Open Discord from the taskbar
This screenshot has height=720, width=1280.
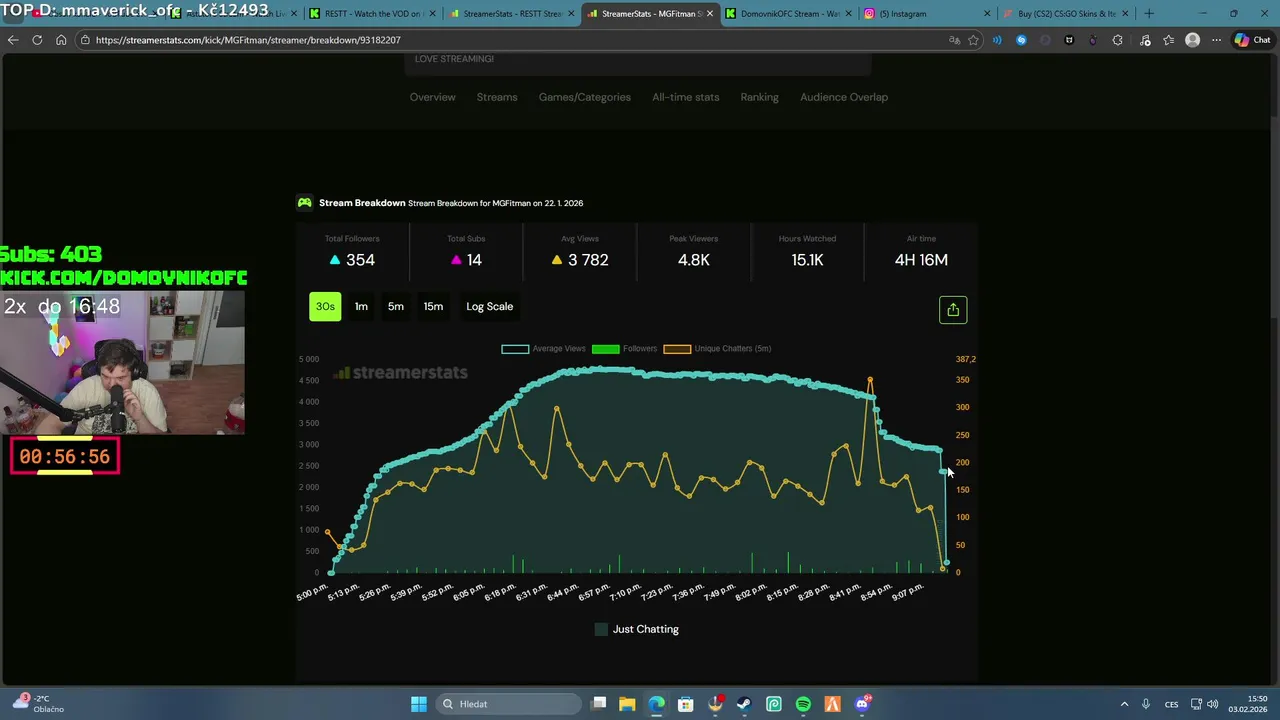(x=862, y=704)
